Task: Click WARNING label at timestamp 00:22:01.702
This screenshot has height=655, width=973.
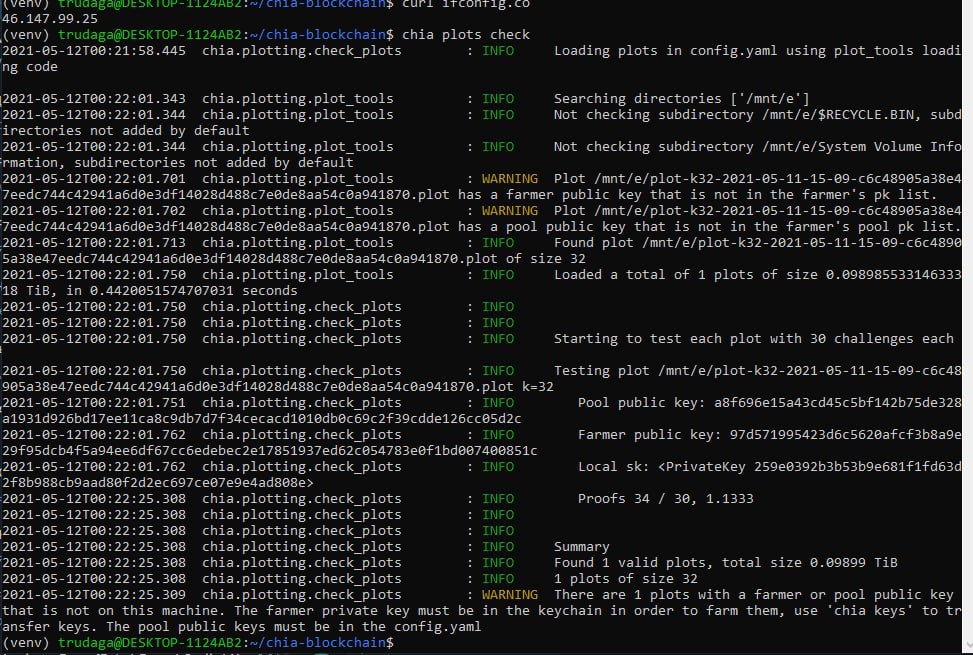Action: pos(509,211)
